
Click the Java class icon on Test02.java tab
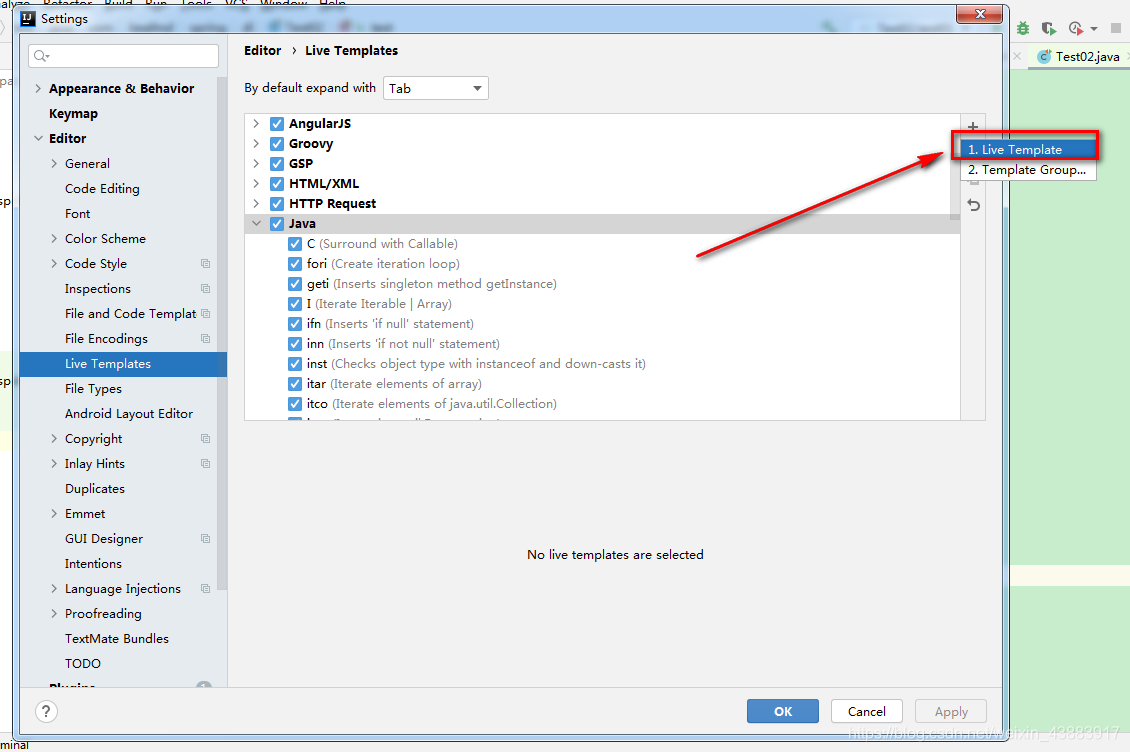[1044, 56]
